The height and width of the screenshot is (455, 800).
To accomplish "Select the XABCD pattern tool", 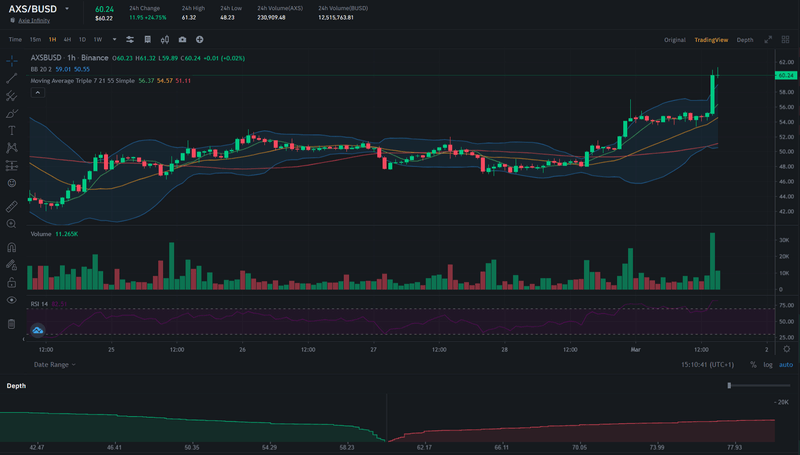I will (x=12, y=148).
